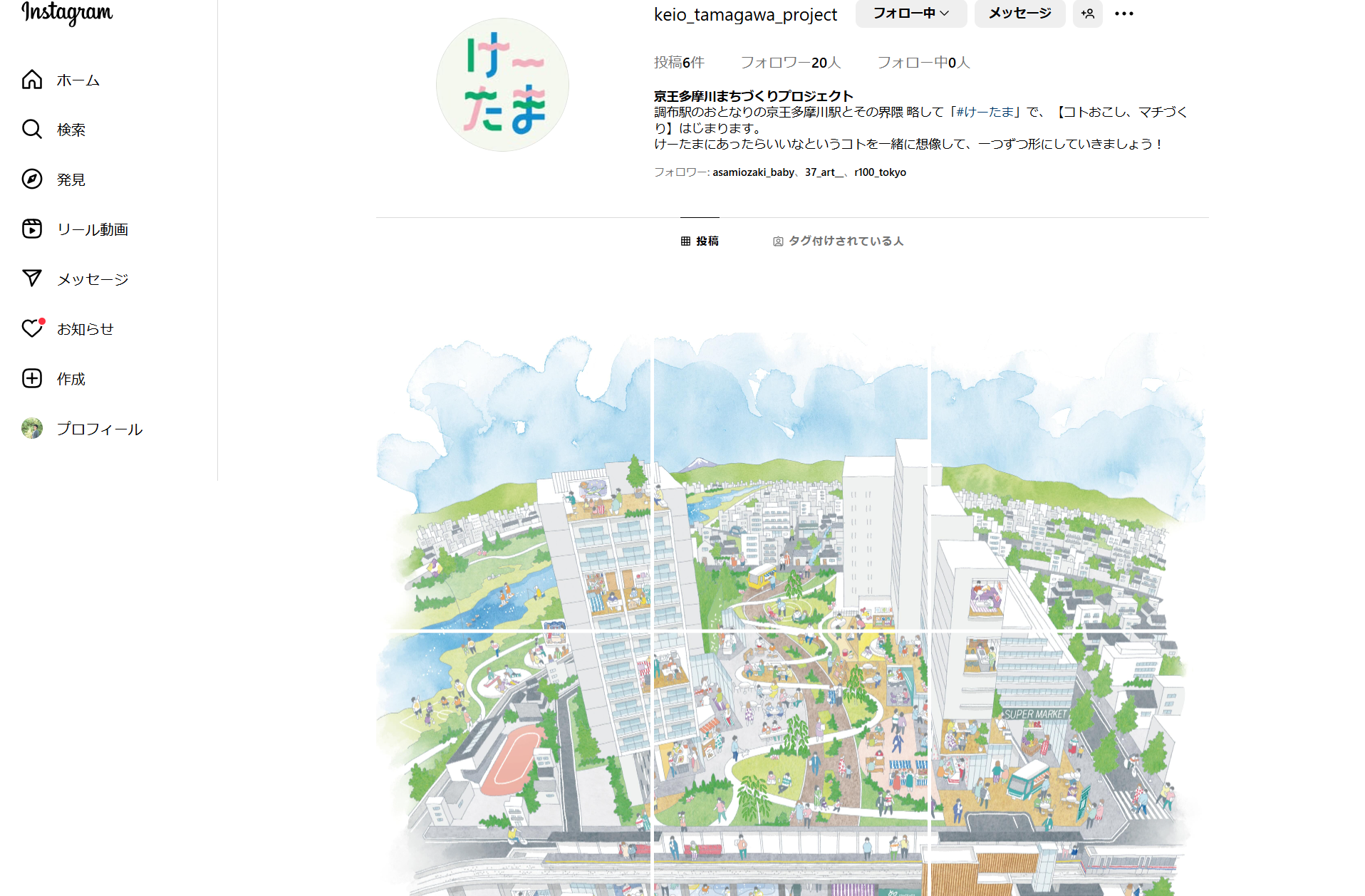The width and height of the screenshot is (1365, 896).
Task: Open プロフィール avatar in sidebar
Action: 32,428
